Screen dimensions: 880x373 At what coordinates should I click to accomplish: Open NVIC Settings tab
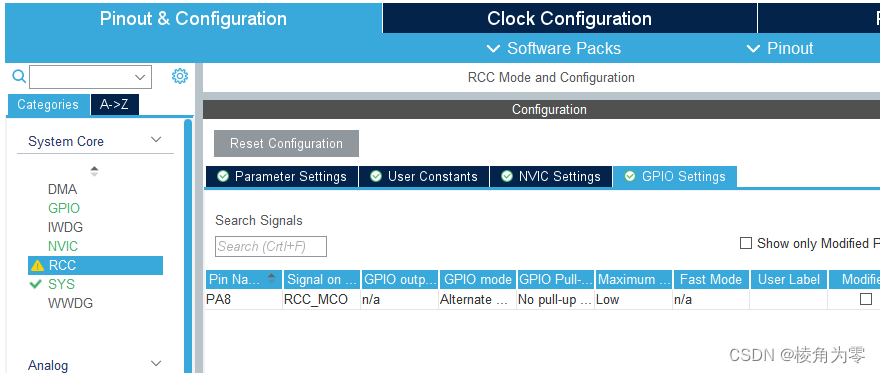point(551,177)
